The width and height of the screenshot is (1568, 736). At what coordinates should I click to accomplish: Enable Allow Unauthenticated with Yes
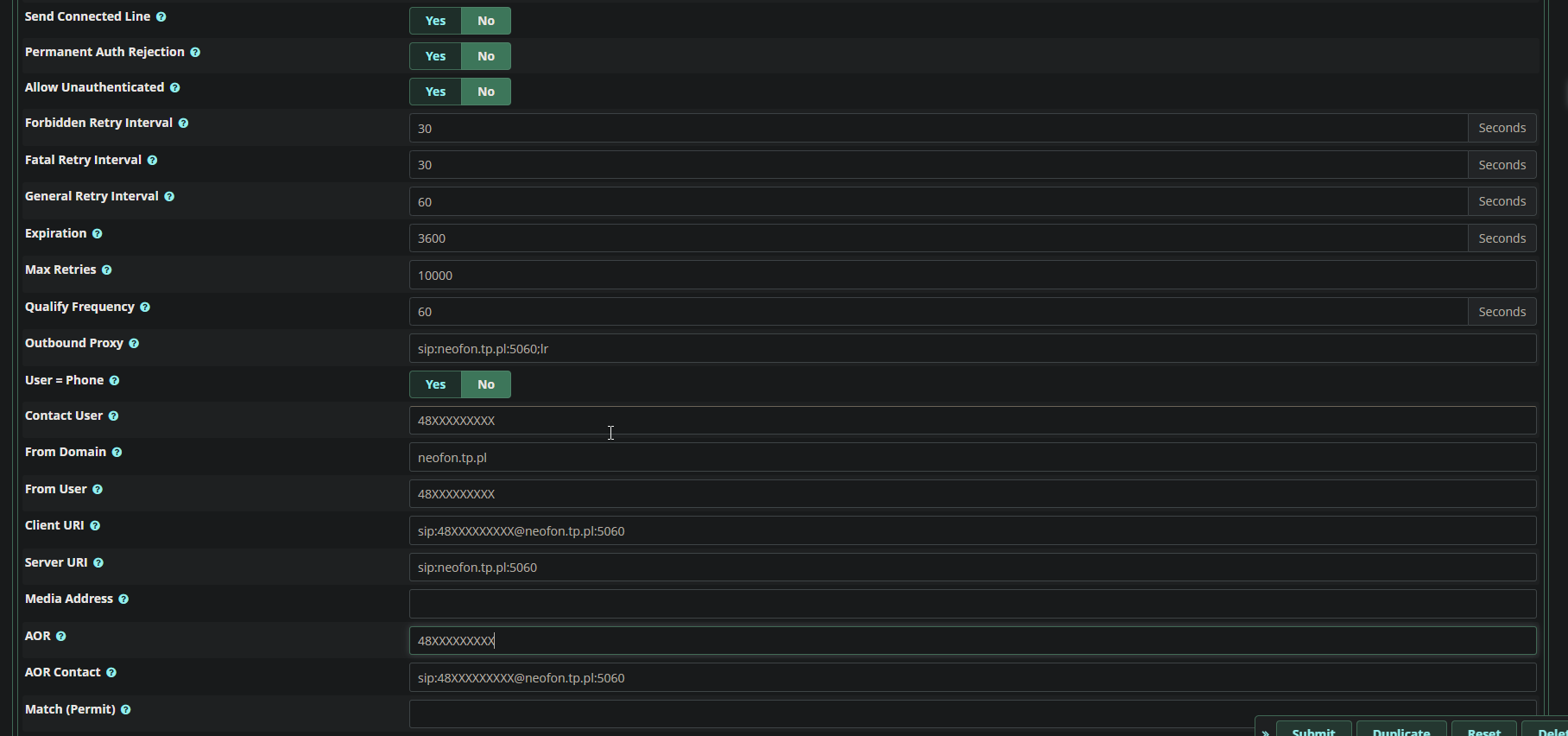tap(435, 92)
